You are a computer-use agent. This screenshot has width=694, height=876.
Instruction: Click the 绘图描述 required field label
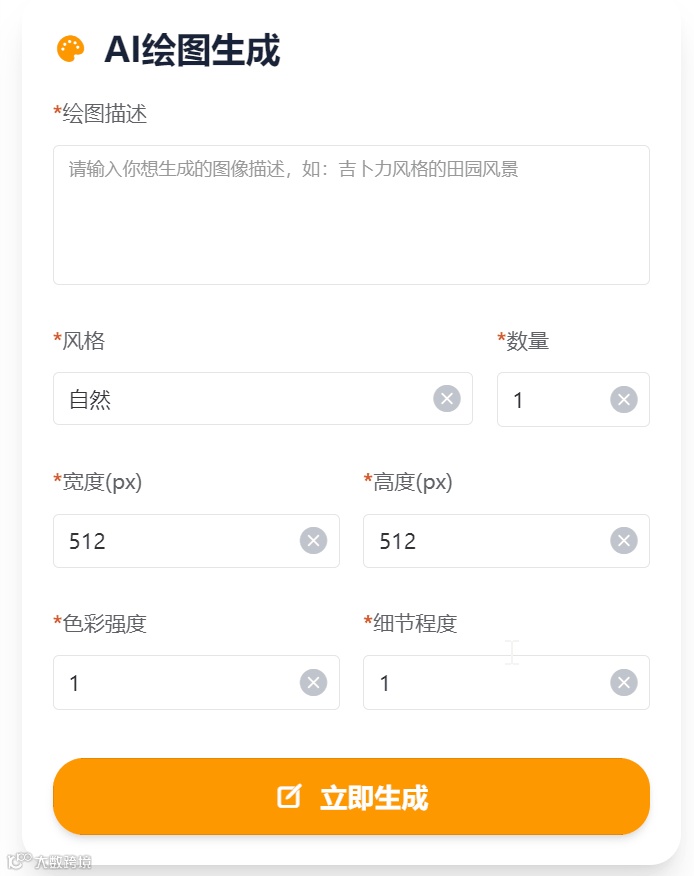pyautogui.click(x=100, y=114)
